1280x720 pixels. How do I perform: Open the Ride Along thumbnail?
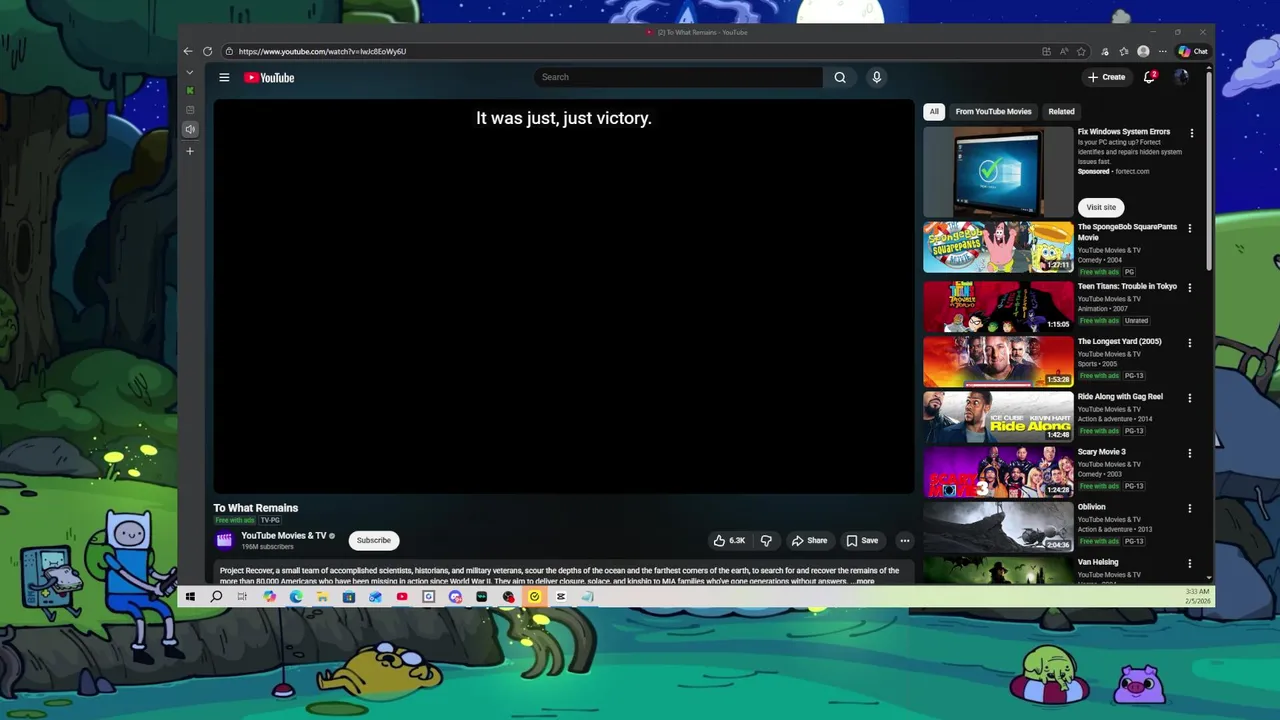[x=998, y=416]
